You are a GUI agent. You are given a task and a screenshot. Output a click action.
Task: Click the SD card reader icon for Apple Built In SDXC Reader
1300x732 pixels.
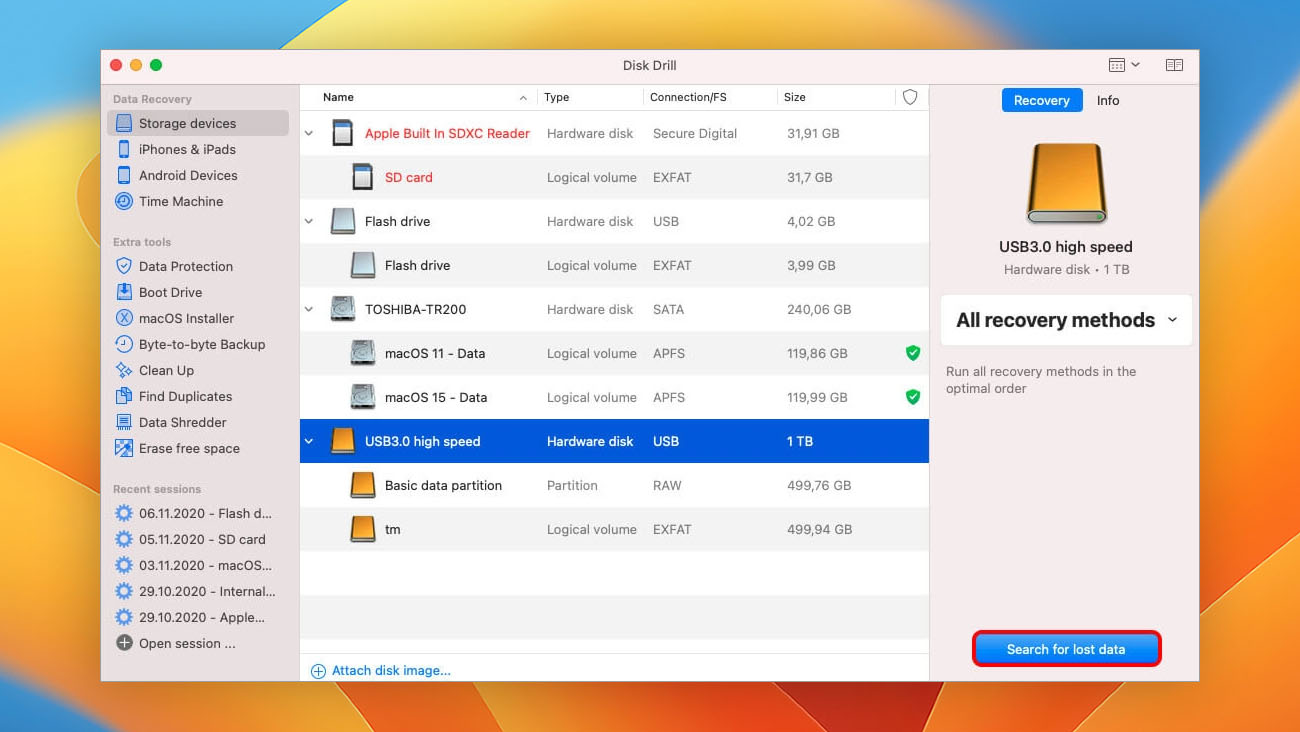[343, 133]
